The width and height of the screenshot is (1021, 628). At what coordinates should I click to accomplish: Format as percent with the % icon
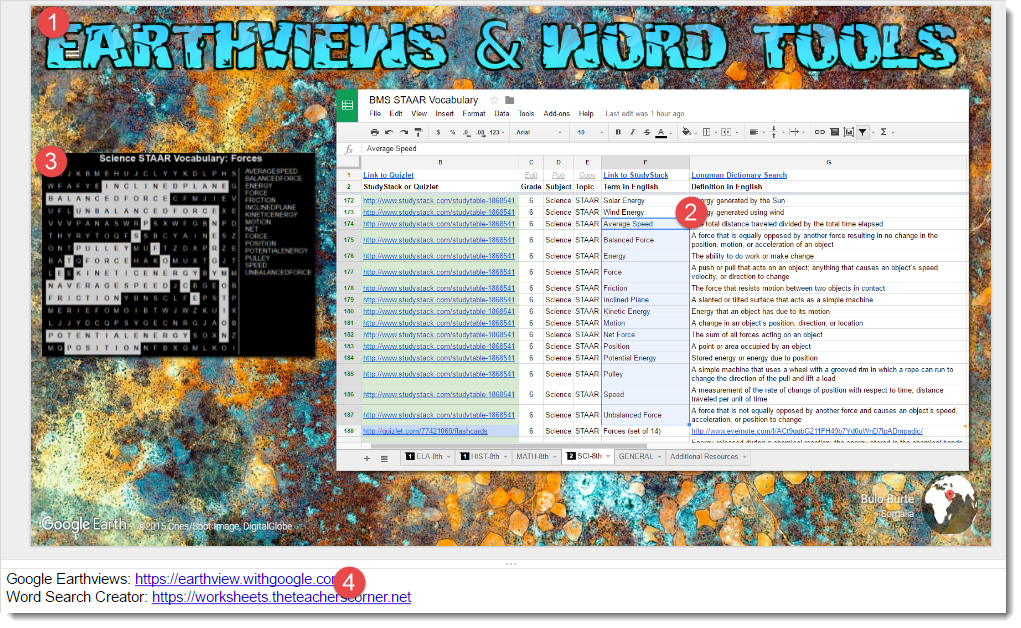(x=453, y=132)
